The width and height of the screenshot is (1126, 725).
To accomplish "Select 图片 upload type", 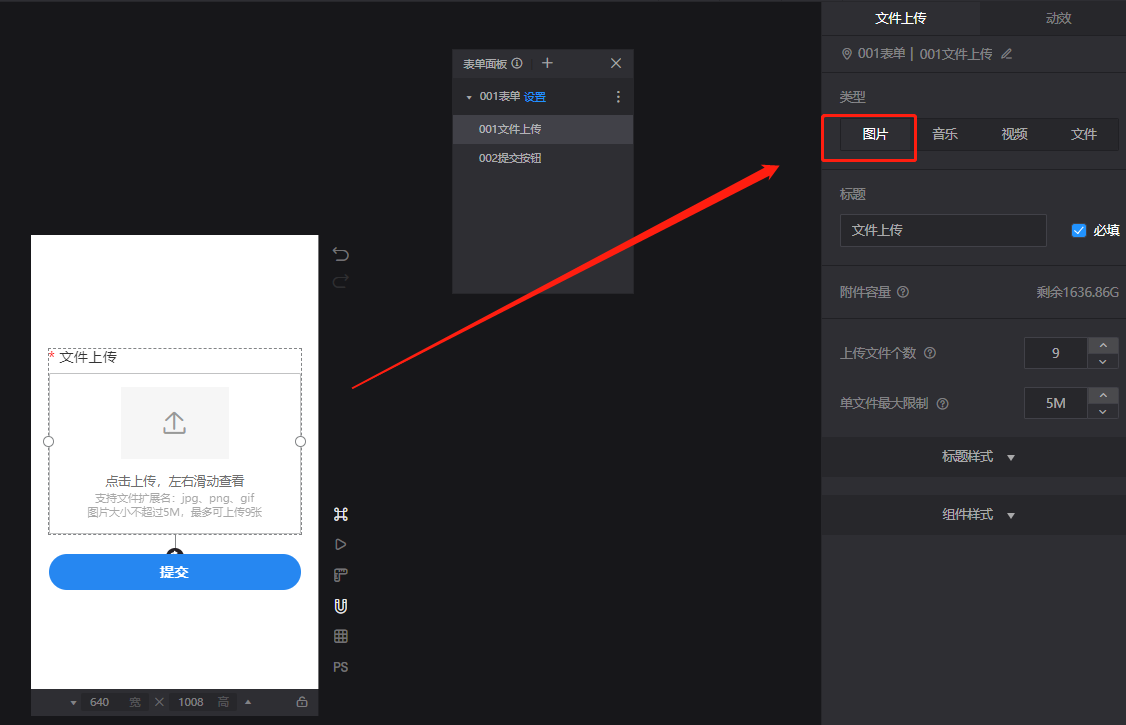I will coord(875,134).
